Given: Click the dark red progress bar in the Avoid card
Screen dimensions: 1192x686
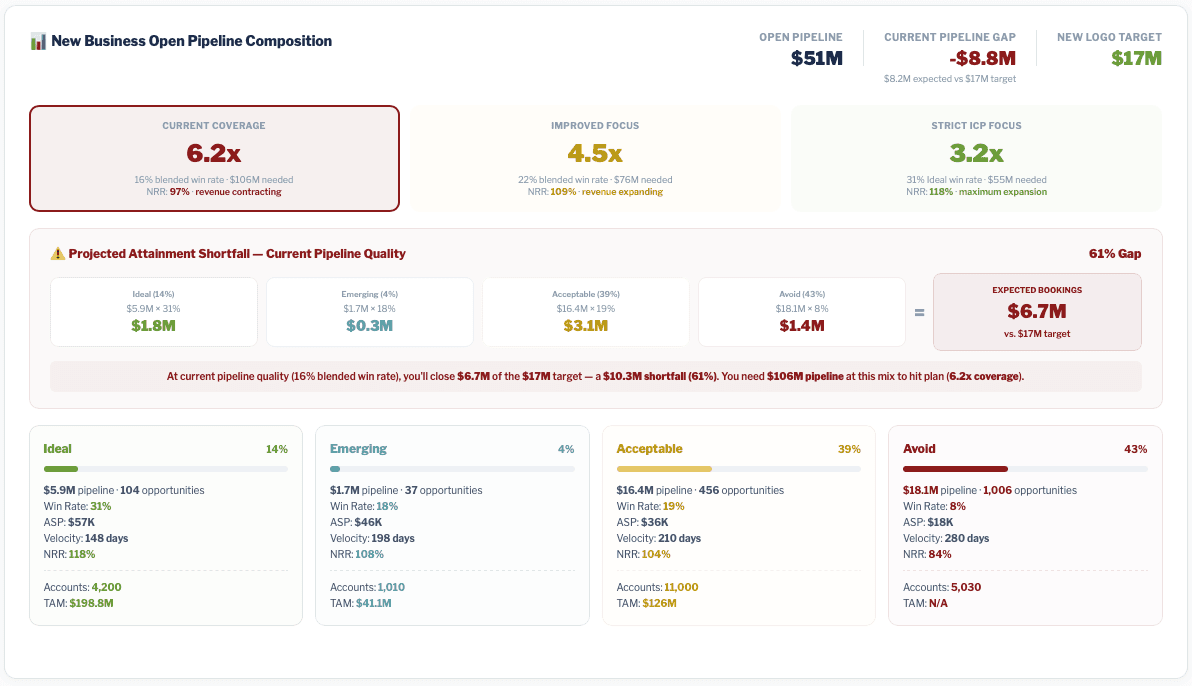Looking at the screenshot, I should (x=955, y=468).
